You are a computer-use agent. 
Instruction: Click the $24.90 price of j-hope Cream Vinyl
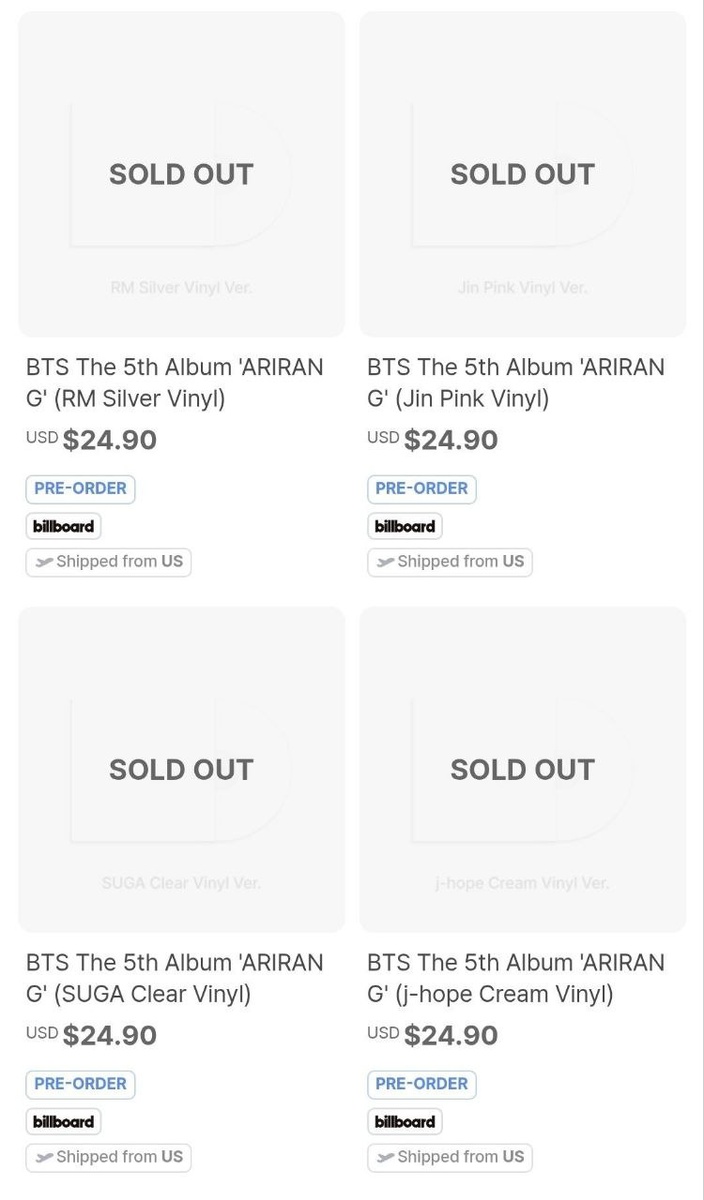click(450, 1035)
